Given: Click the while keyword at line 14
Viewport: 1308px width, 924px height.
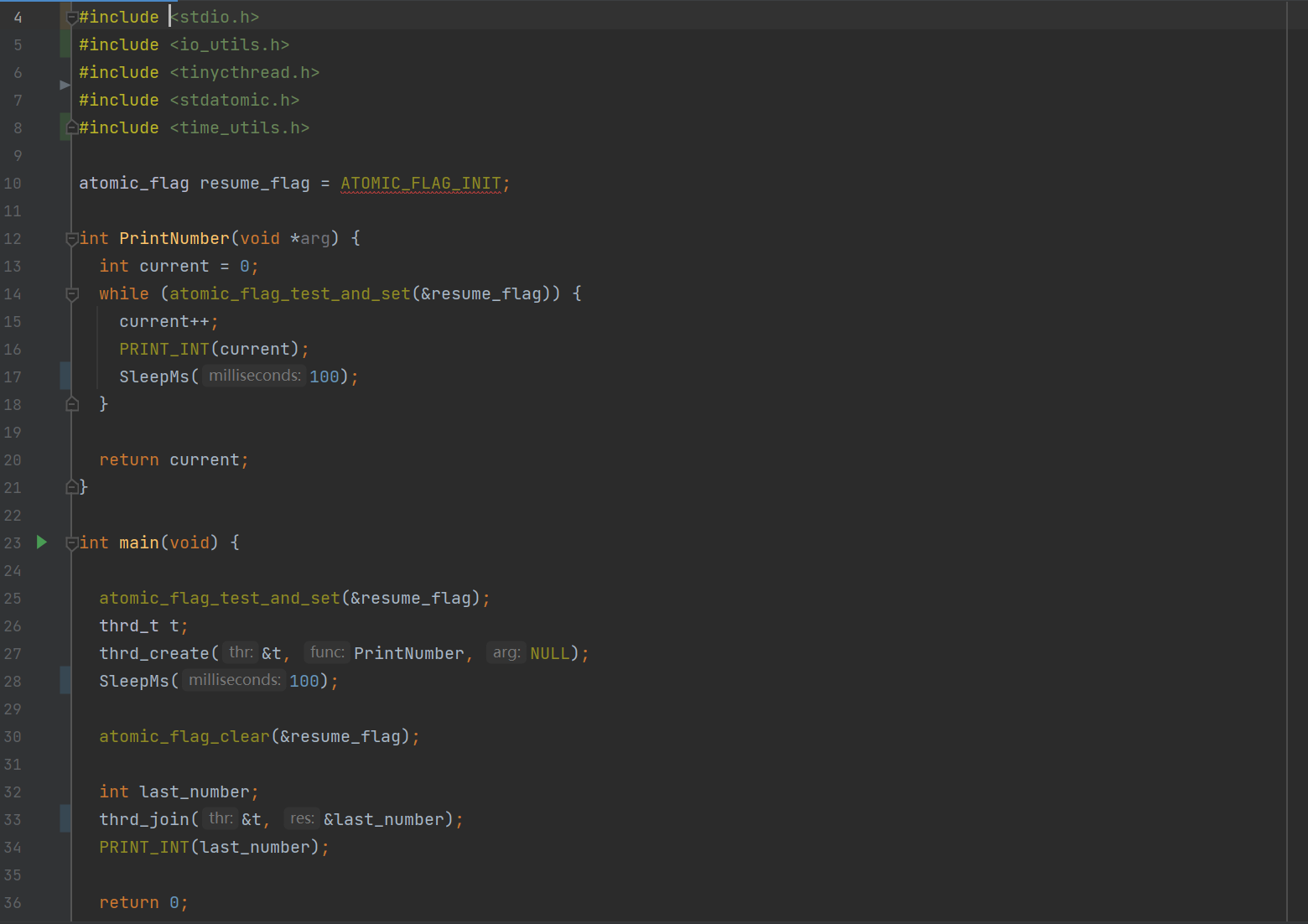Looking at the screenshot, I should 124,293.
